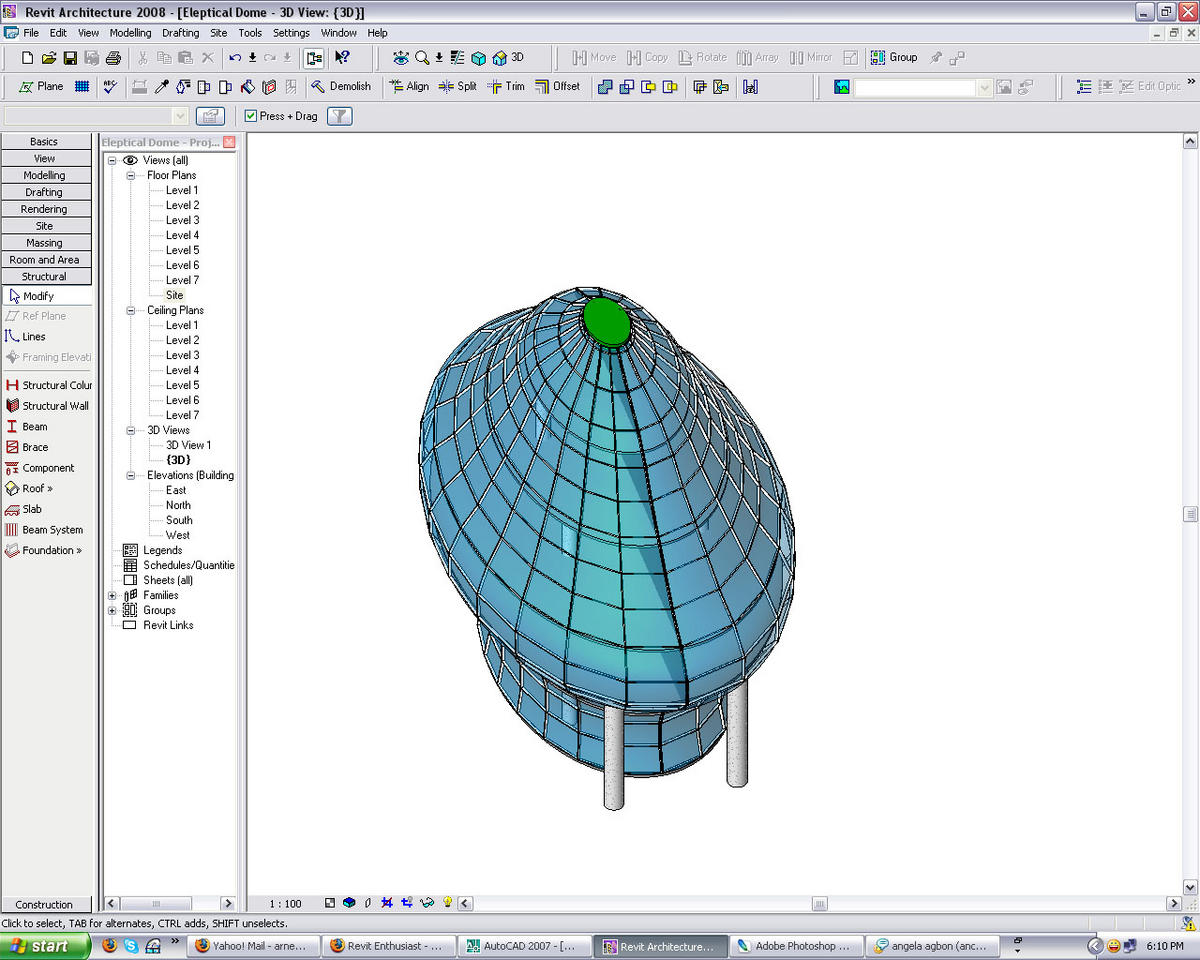Screen dimensions: 1200x960
Task: Click the Beam button in the design bar
Action: pyautogui.click(x=34, y=426)
